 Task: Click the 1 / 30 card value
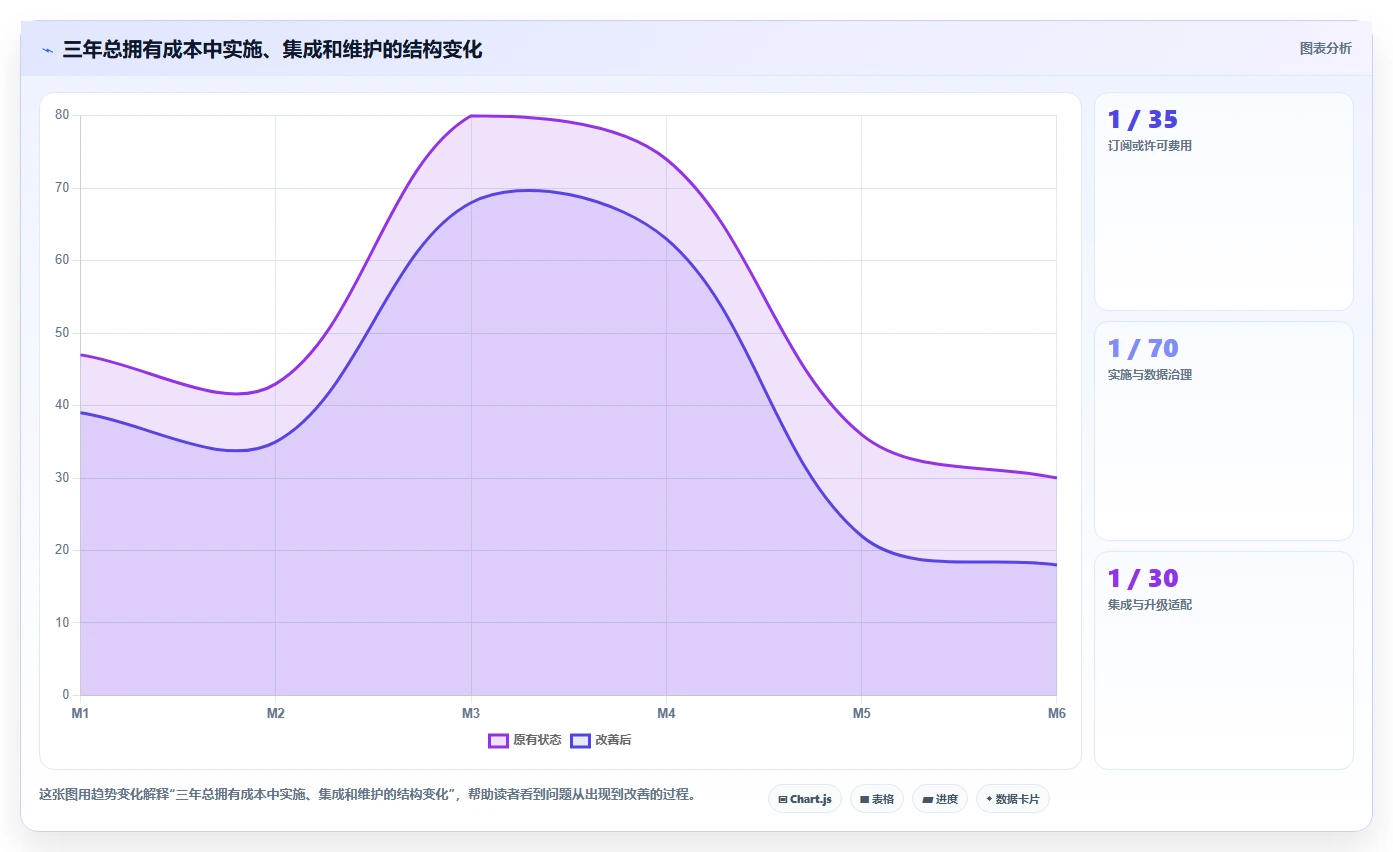(x=1143, y=578)
